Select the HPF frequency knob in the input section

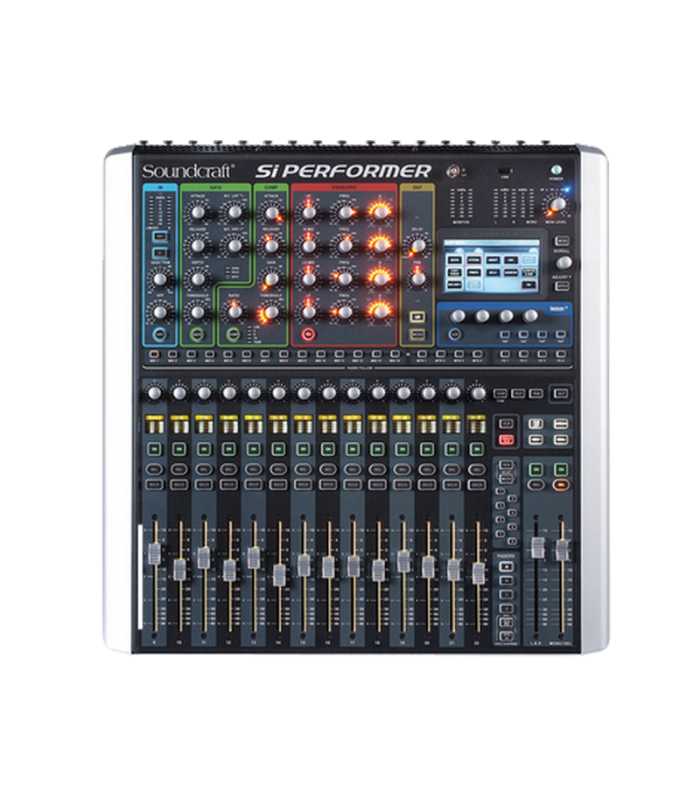(160, 311)
